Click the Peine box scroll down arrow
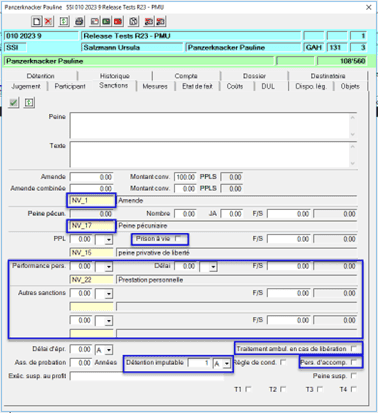This screenshot has width=378, height=413. point(353,134)
